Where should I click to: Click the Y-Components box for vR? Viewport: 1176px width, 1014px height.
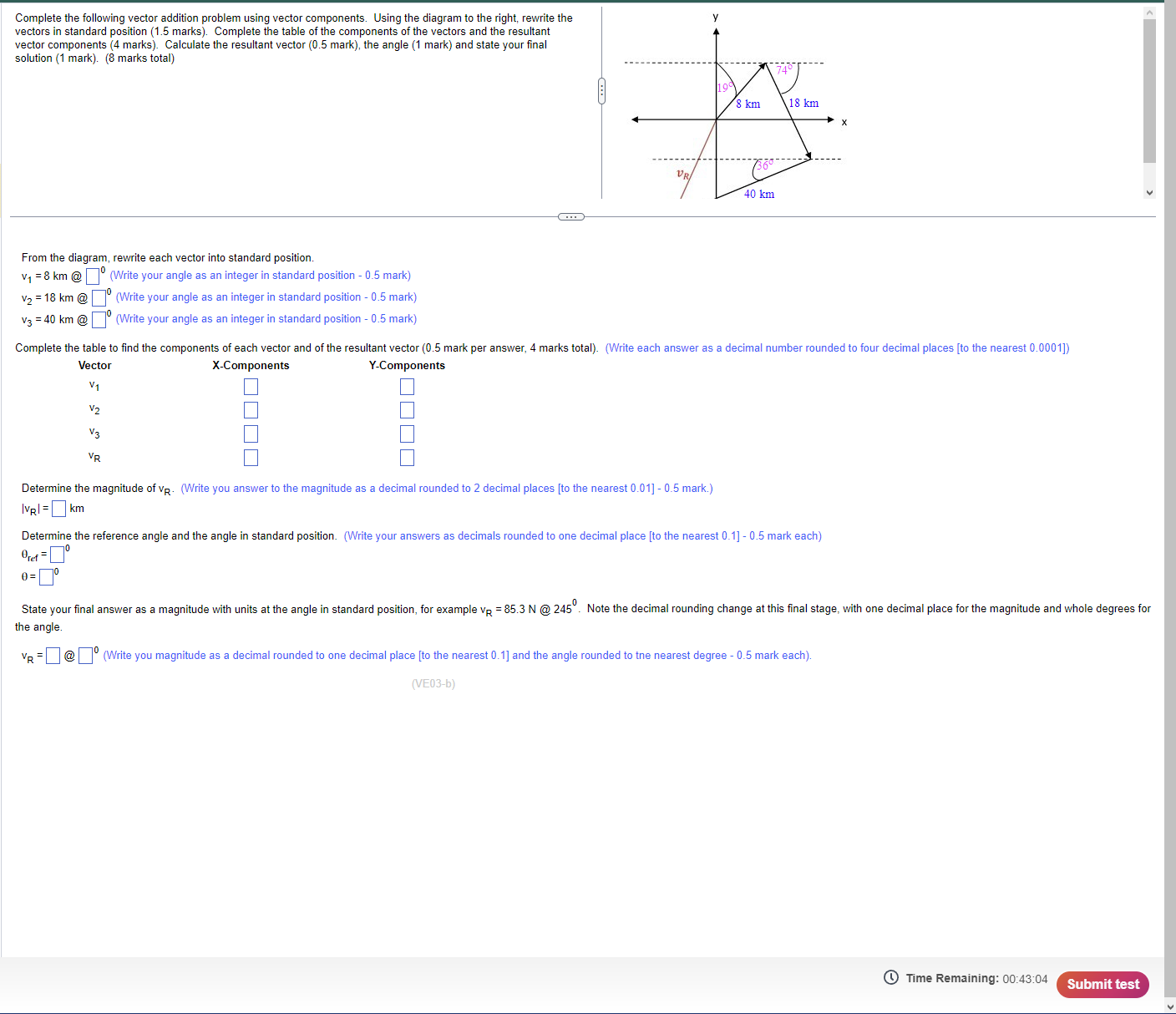(x=407, y=457)
